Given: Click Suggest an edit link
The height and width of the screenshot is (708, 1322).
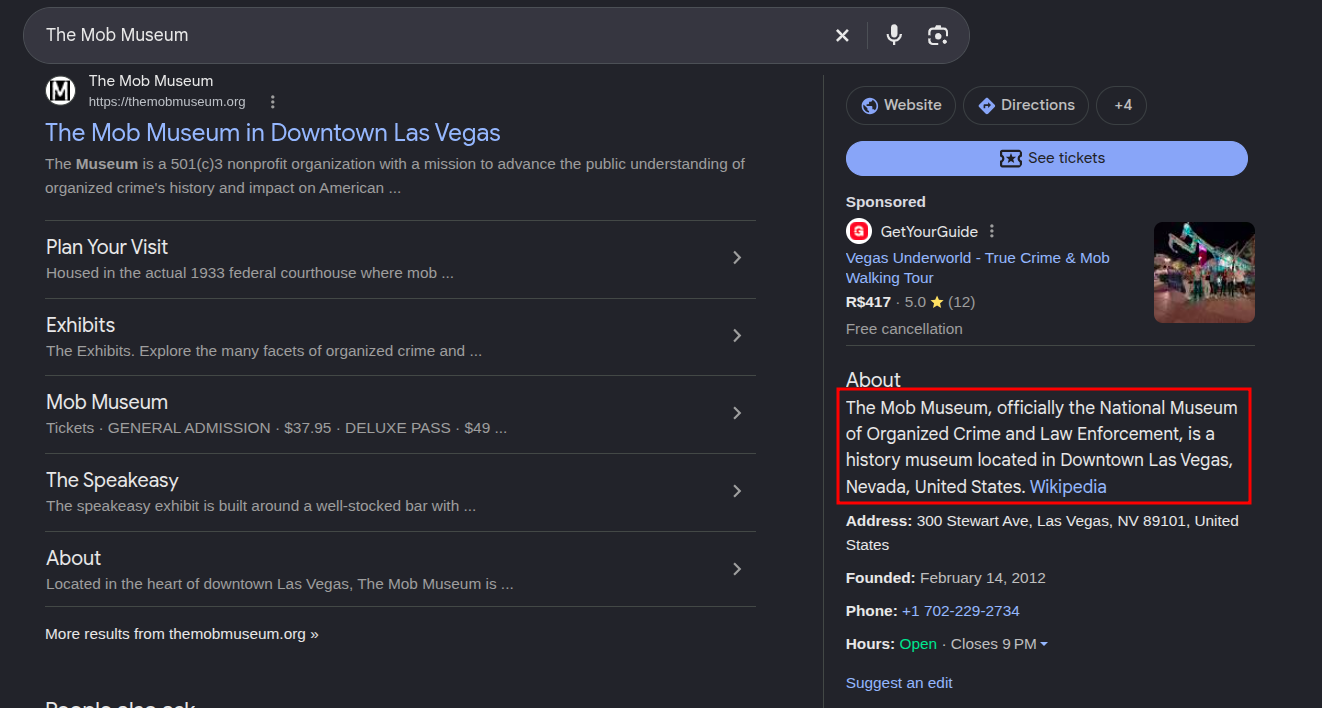Looking at the screenshot, I should click(x=899, y=683).
